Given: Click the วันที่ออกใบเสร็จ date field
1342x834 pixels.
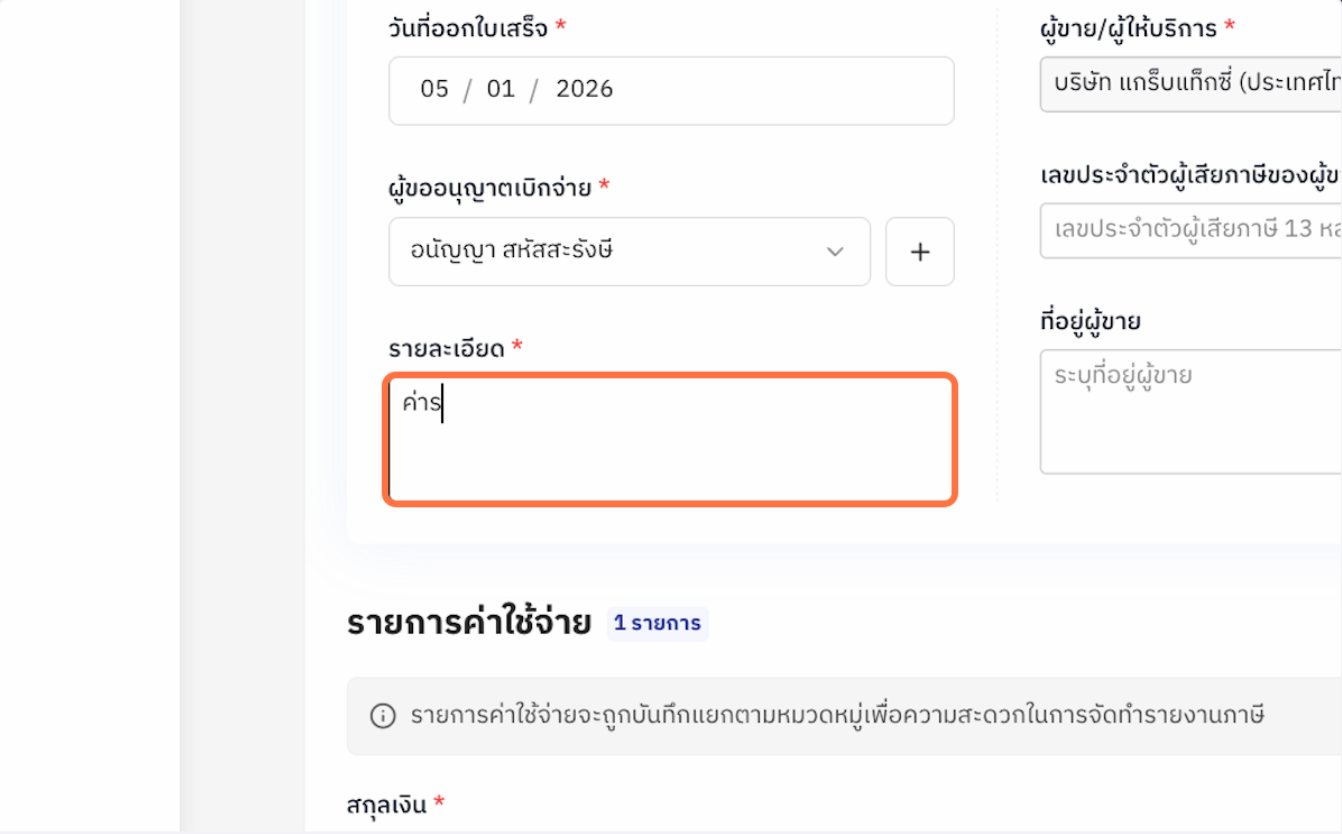Looking at the screenshot, I should [670, 90].
